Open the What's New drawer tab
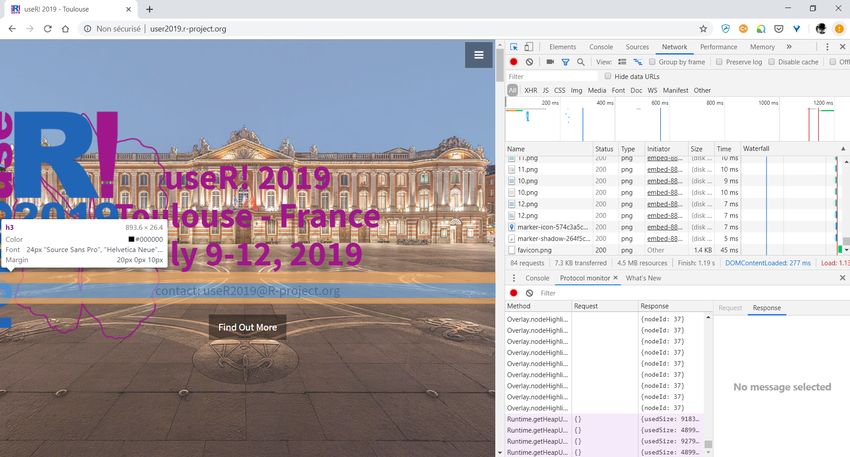The height and width of the screenshot is (457, 850). (643, 278)
